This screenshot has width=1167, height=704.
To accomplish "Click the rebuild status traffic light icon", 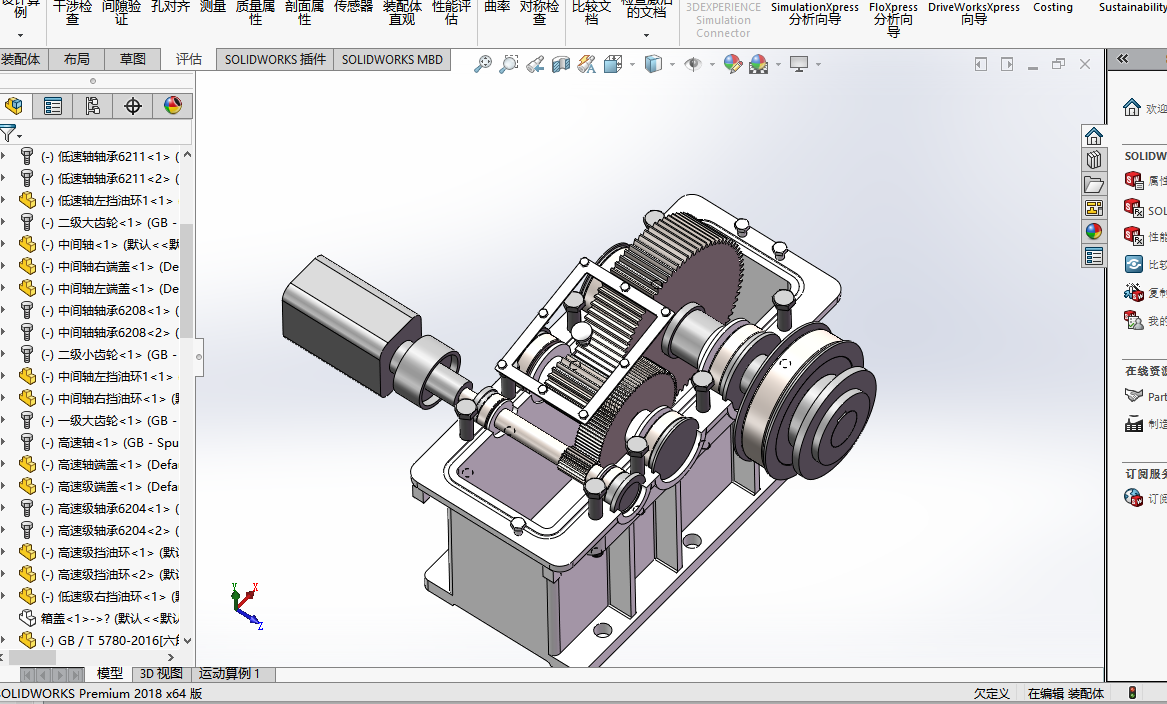I will [x=1132, y=694].
